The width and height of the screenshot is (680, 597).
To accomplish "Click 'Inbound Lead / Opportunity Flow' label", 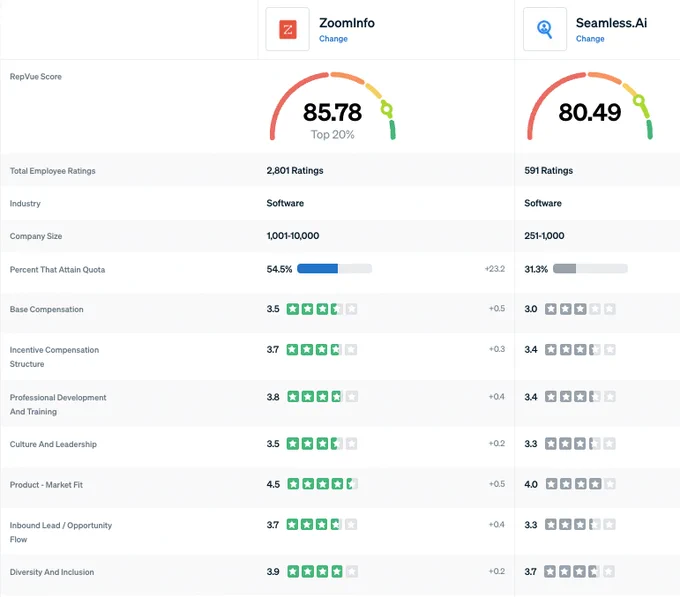I will (61, 532).
